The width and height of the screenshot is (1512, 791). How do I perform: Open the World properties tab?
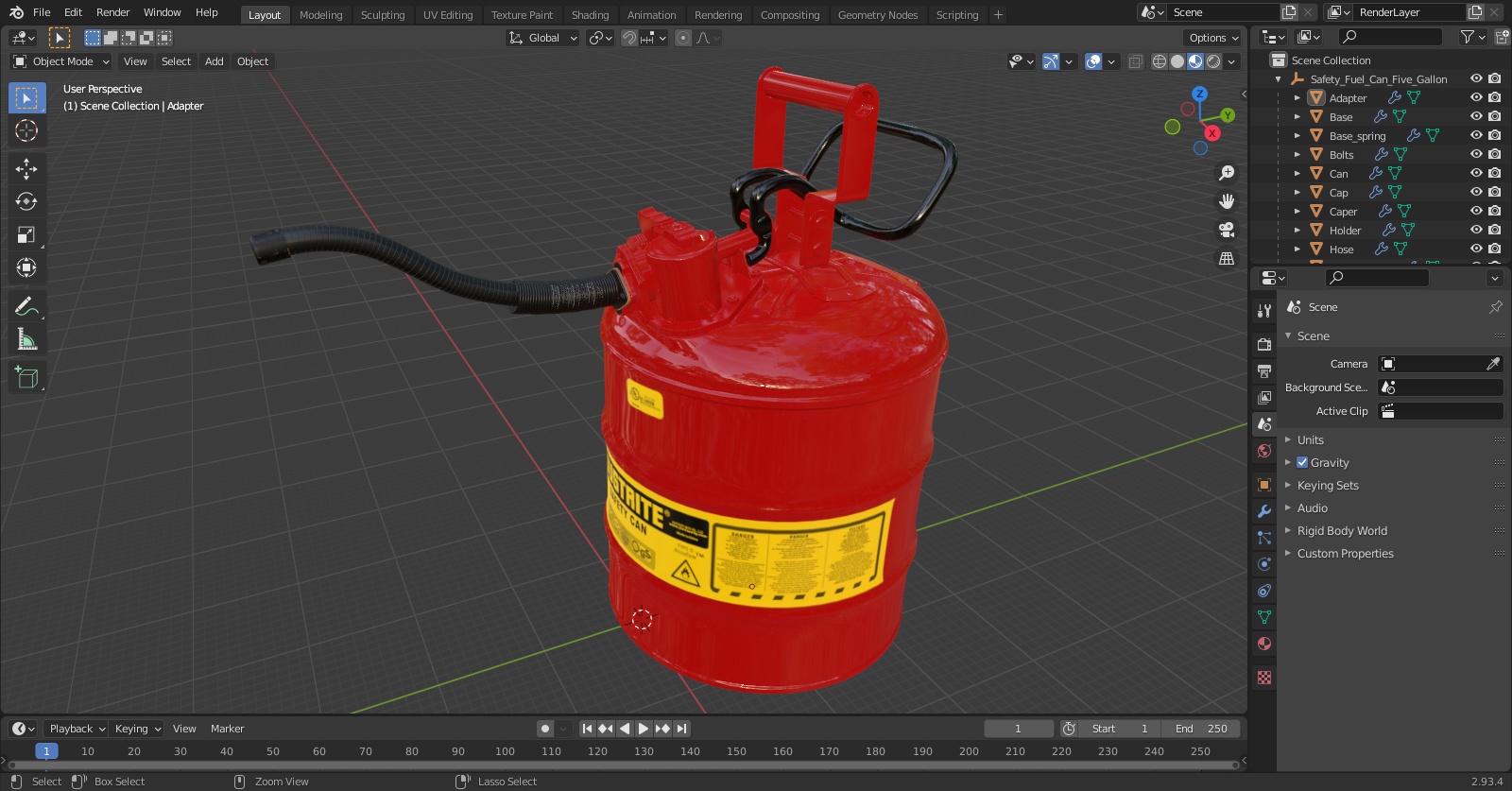[1264, 451]
